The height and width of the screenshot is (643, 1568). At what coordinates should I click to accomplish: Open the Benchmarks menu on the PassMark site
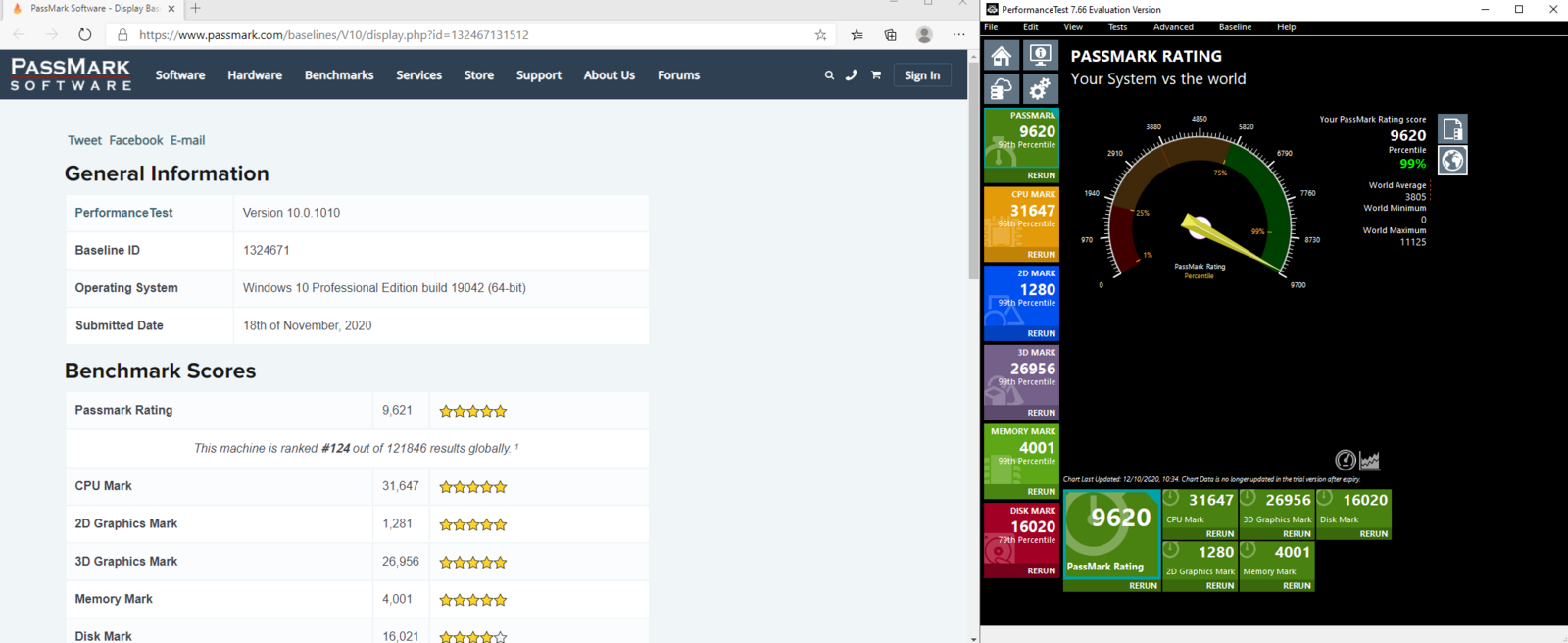(x=339, y=74)
